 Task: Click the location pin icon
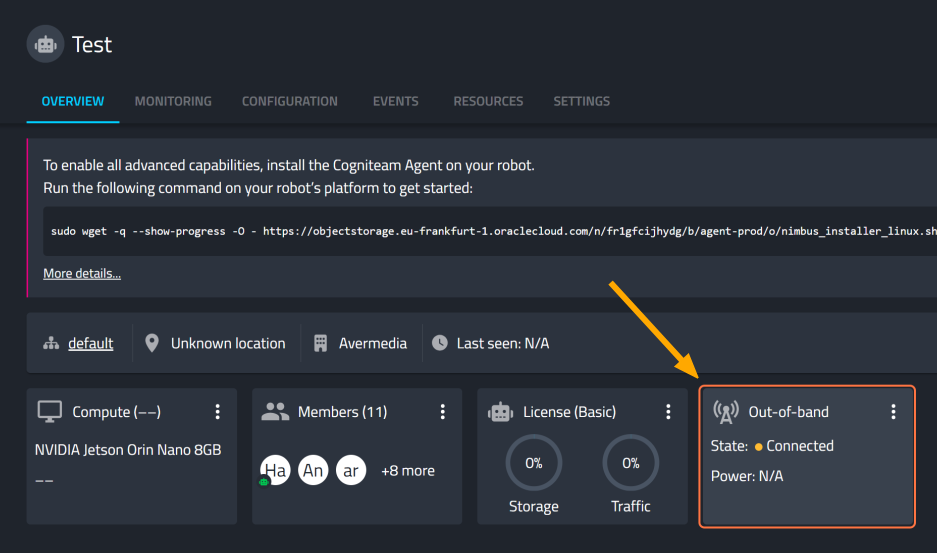click(152, 343)
